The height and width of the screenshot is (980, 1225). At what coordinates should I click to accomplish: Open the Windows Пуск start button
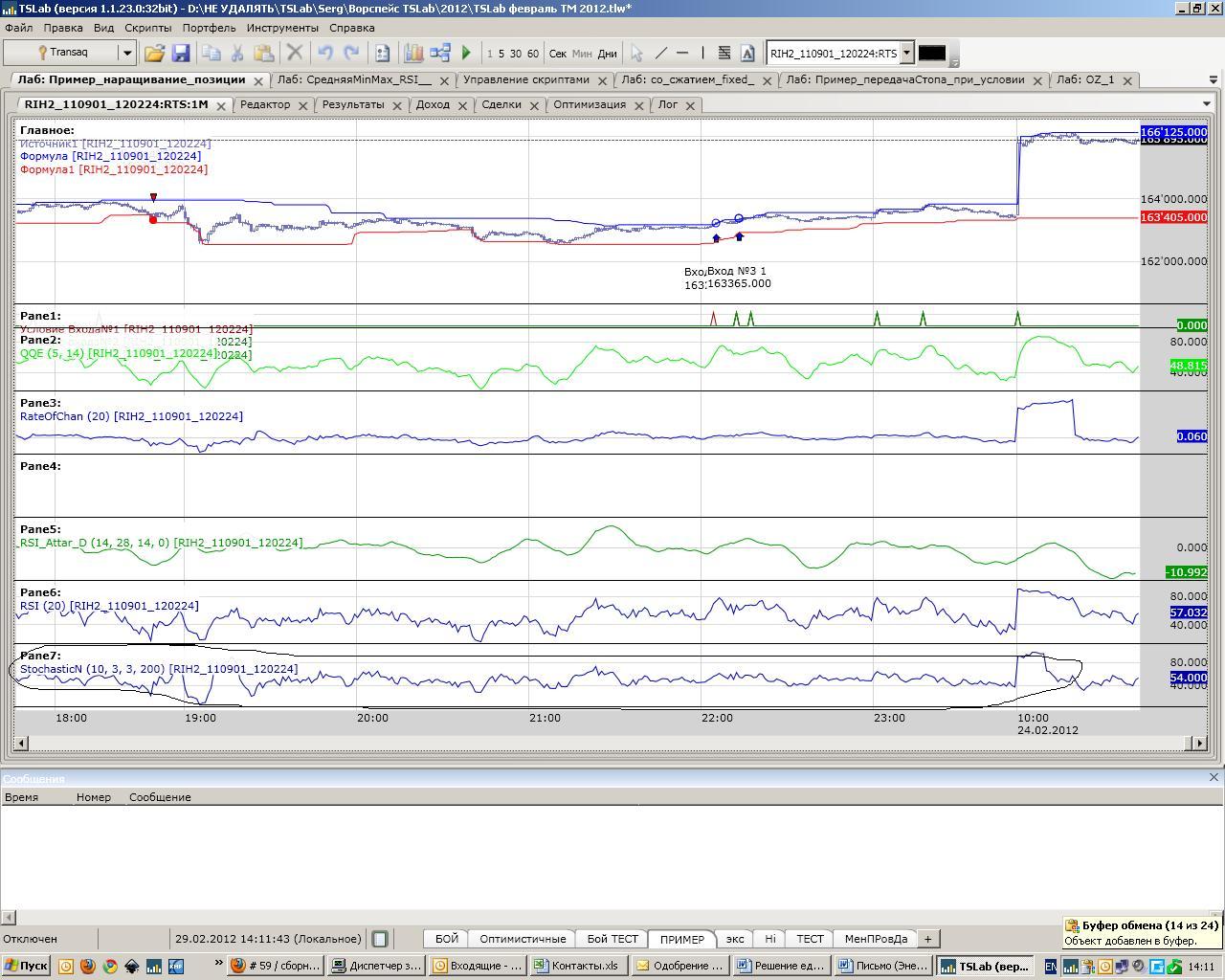coord(26,966)
